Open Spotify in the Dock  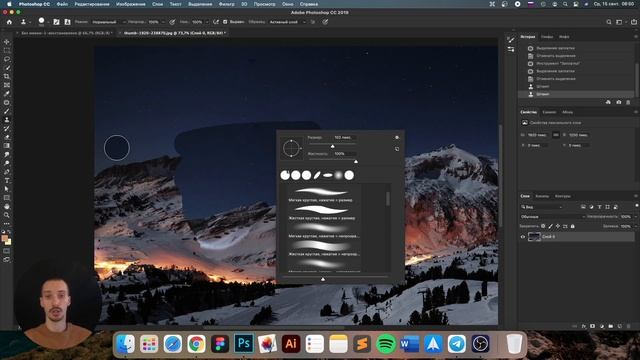point(386,344)
